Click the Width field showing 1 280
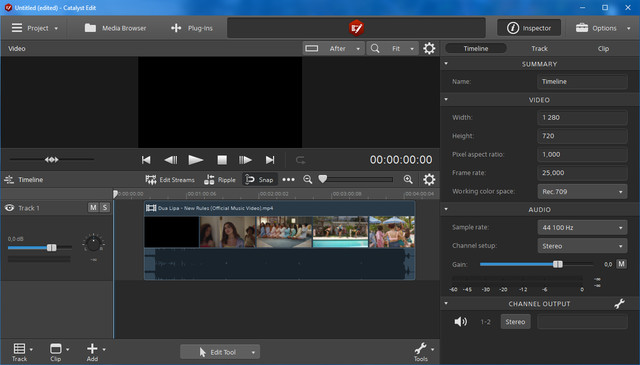Screen dimensions: 640x365 tap(582, 118)
